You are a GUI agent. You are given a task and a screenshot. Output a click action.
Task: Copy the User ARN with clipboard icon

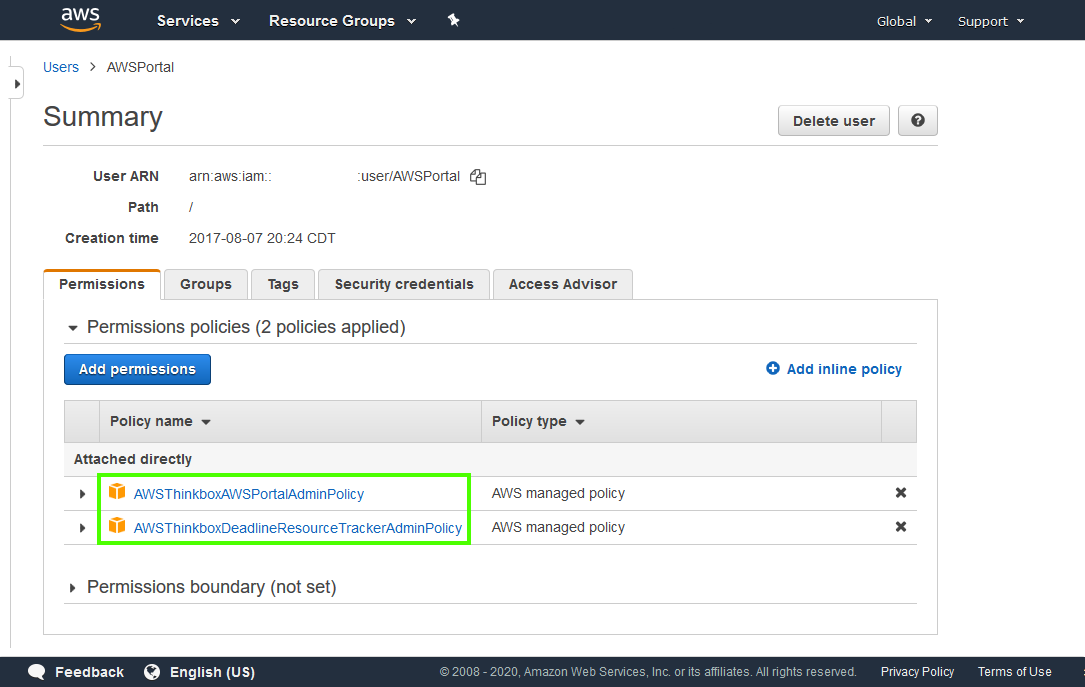[478, 177]
